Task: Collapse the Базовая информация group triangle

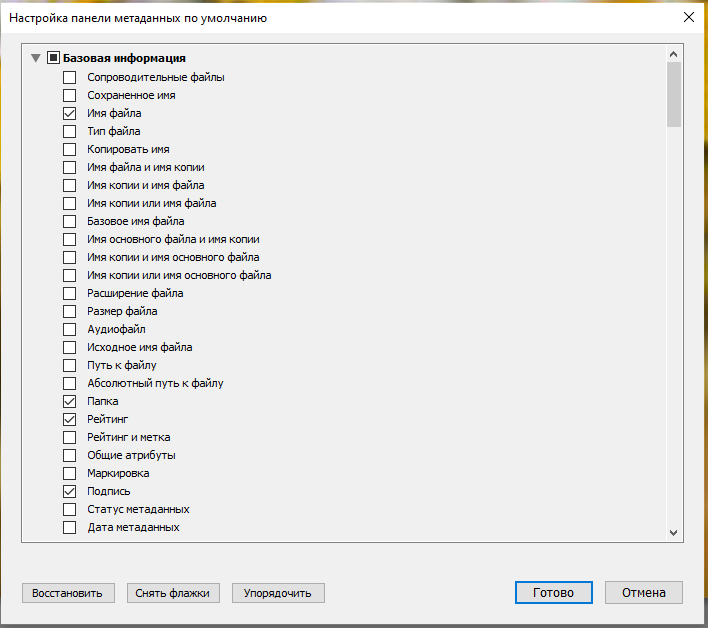Action: click(x=36, y=58)
